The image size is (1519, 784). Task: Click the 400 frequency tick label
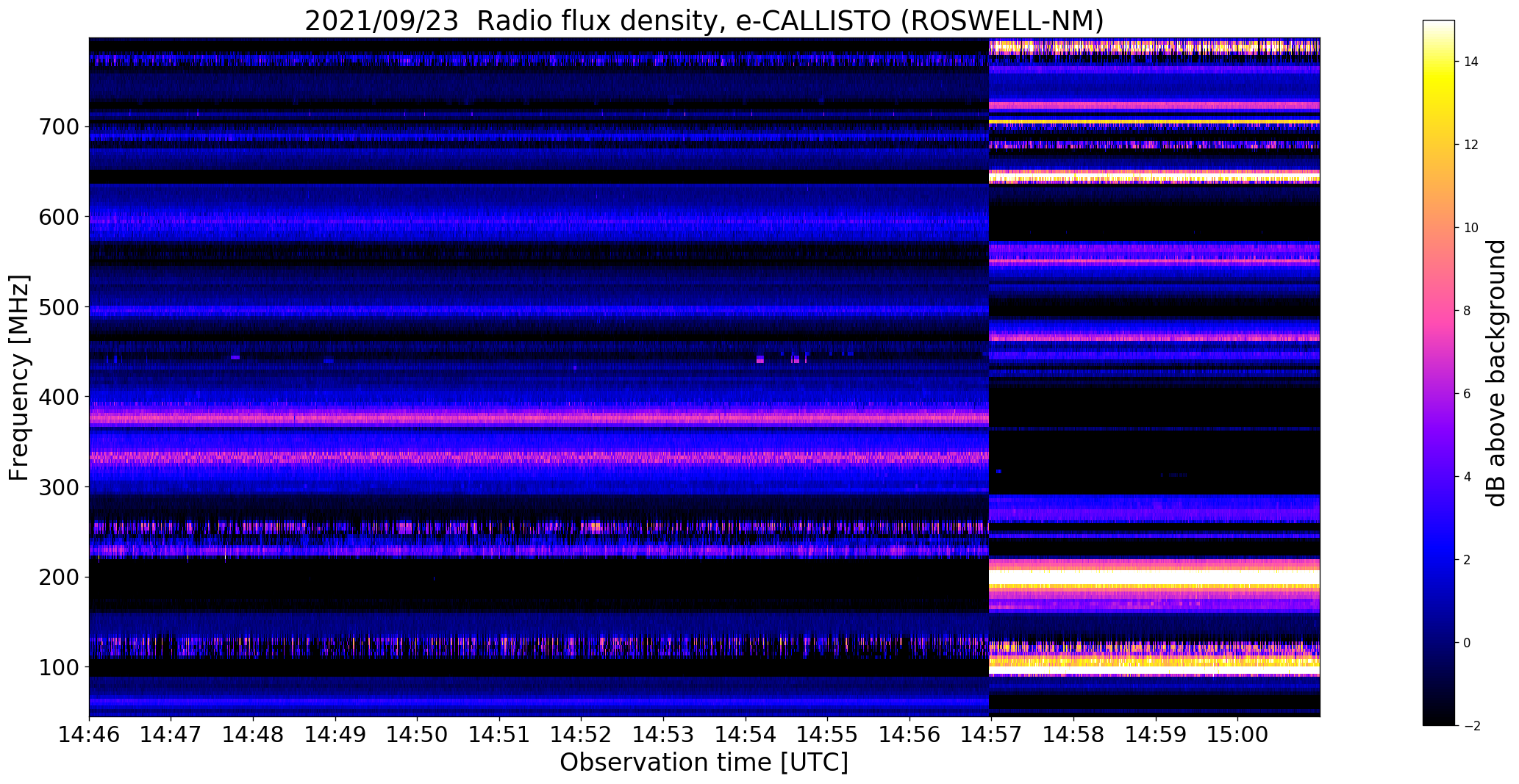pyautogui.click(x=59, y=398)
